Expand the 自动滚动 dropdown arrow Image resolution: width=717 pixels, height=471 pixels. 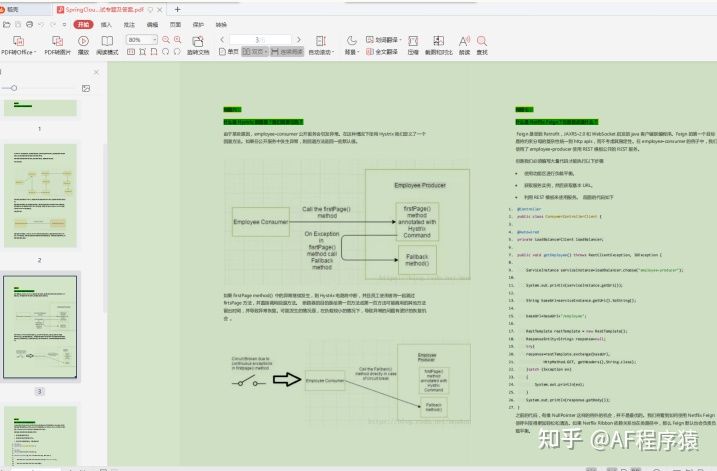pyautogui.click(x=333, y=52)
